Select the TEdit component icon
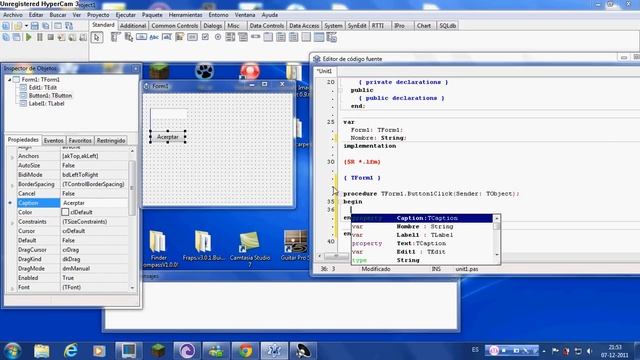Viewport: 640px width, 360px height. 167,37
